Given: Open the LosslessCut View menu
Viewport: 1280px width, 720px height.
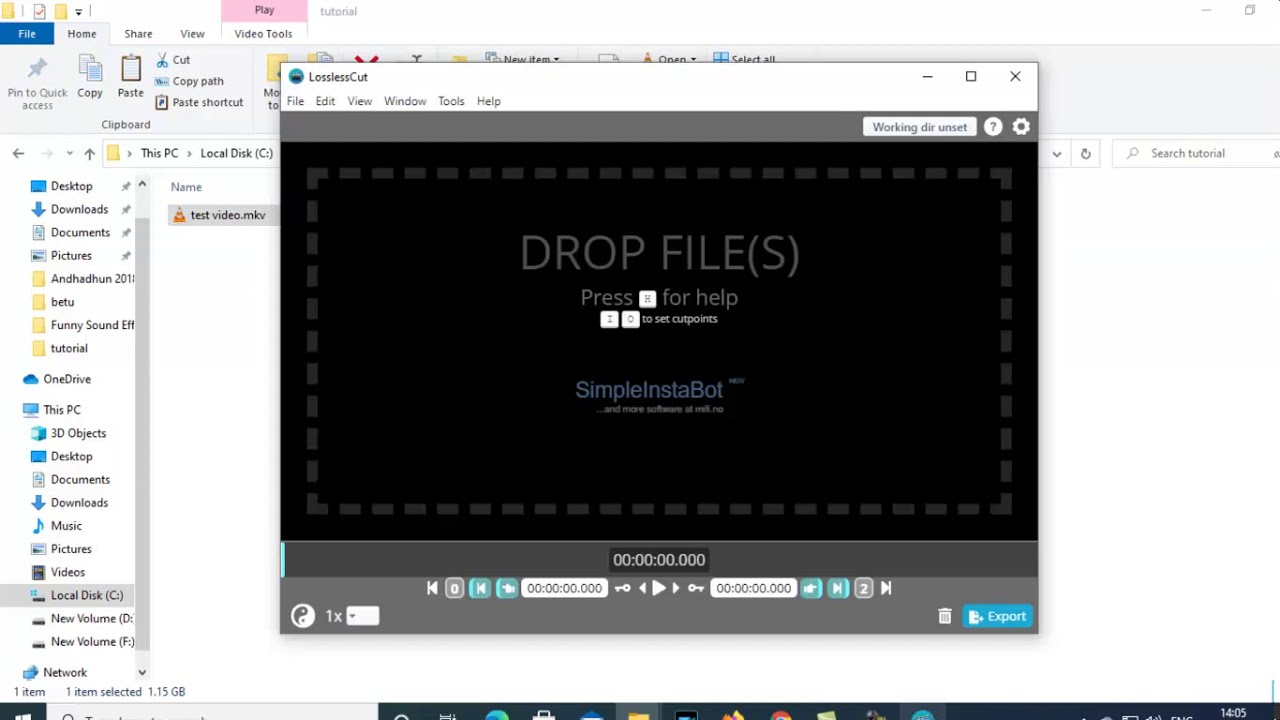Looking at the screenshot, I should tap(359, 101).
